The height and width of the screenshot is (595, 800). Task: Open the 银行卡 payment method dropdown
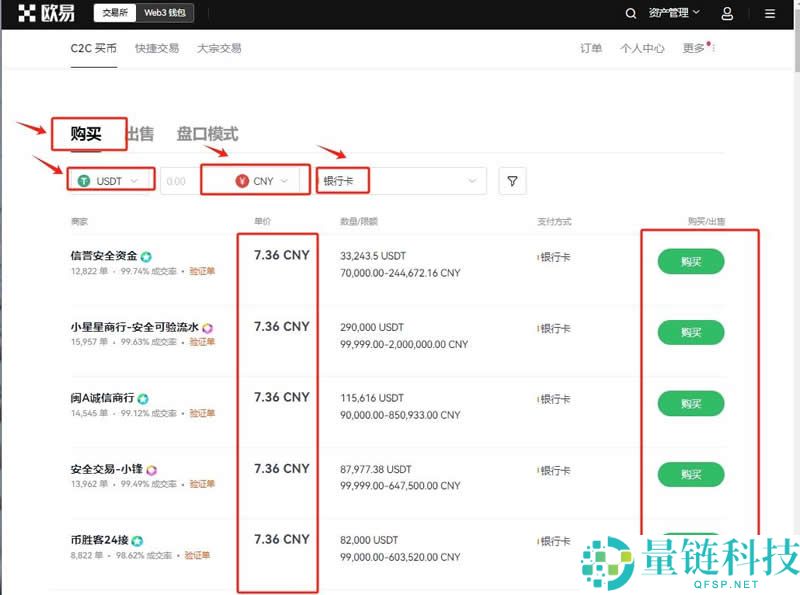(x=400, y=180)
